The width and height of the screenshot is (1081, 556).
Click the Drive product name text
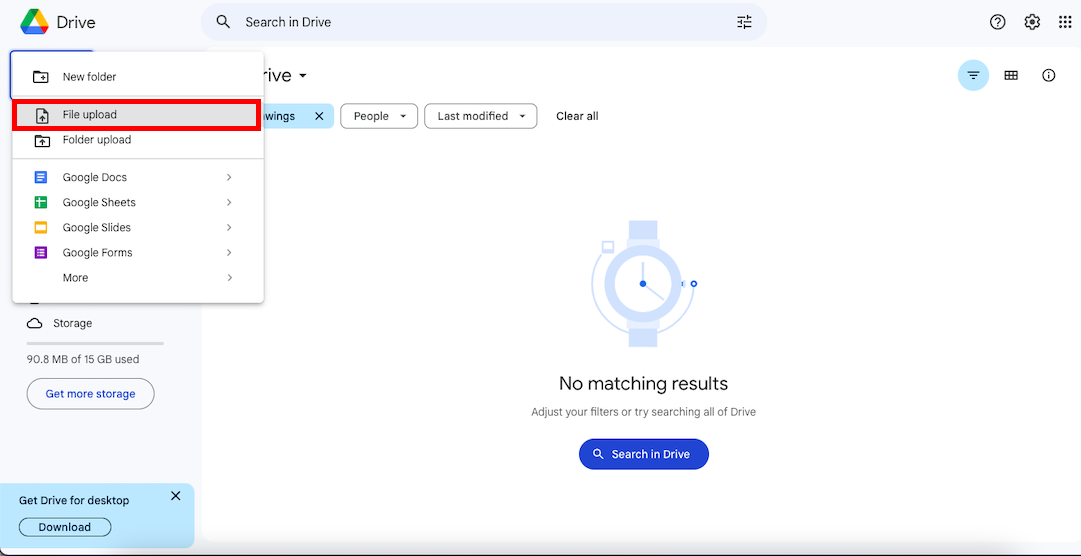coord(76,22)
